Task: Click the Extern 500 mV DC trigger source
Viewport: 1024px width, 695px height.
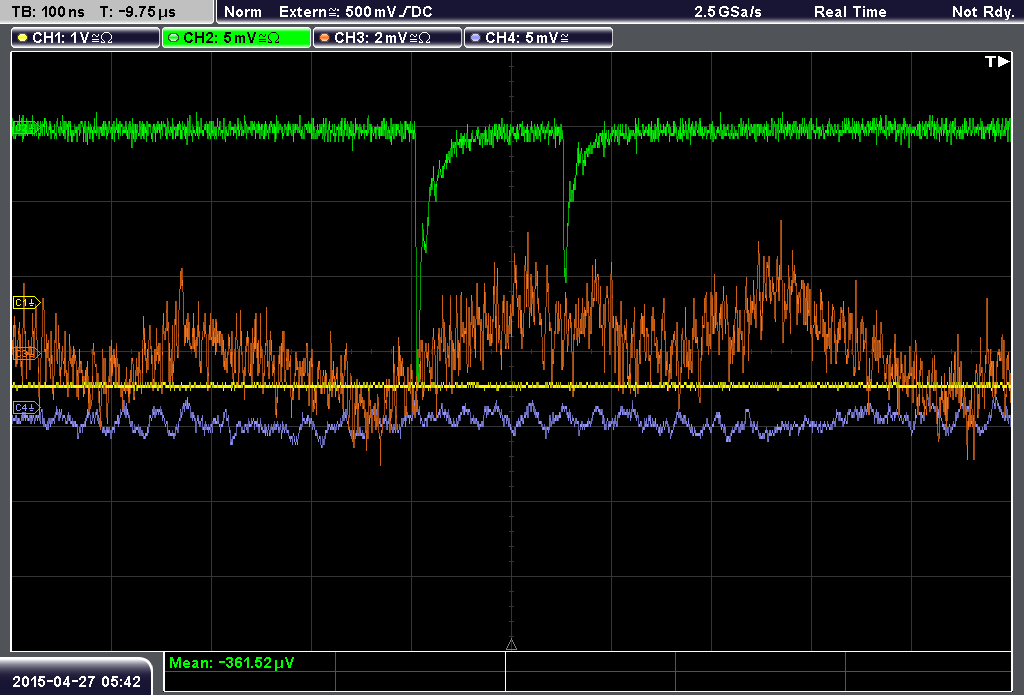Action: point(355,12)
